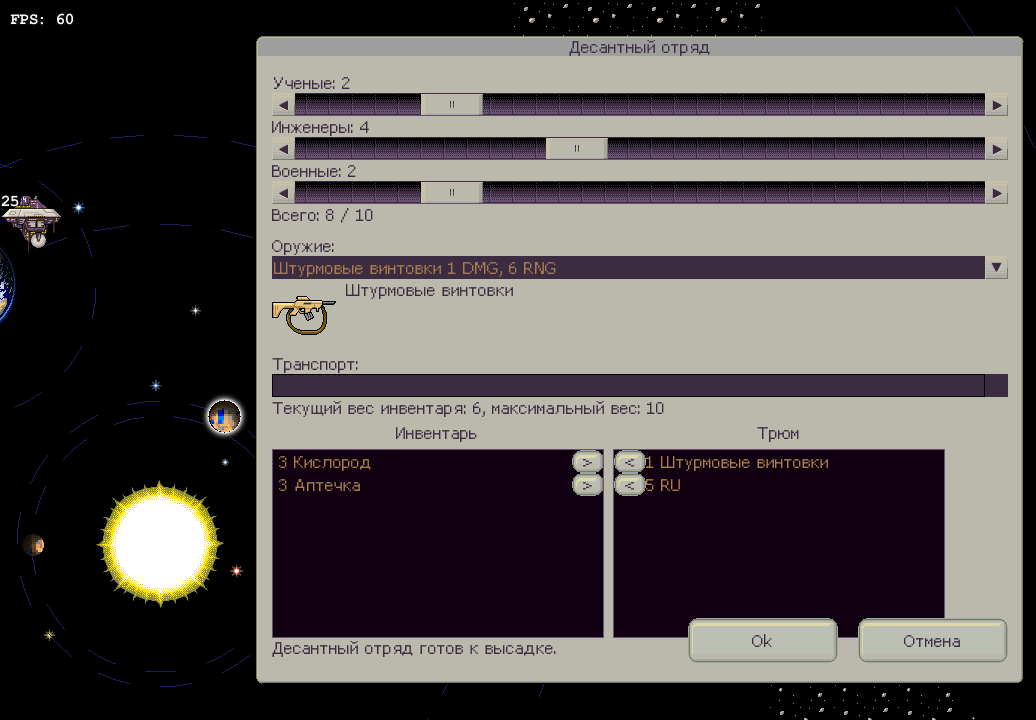This screenshot has height=720, width=1036.
Task: Cancel with the Отмена button
Action: [932, 640]
